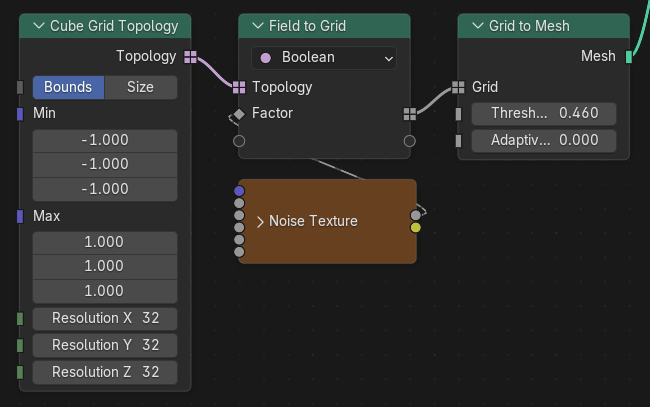Image resolution: width=650 pixels, height=407 pixels.
Task: Click the last Max 1.000 value field
Action: [105, 291]
